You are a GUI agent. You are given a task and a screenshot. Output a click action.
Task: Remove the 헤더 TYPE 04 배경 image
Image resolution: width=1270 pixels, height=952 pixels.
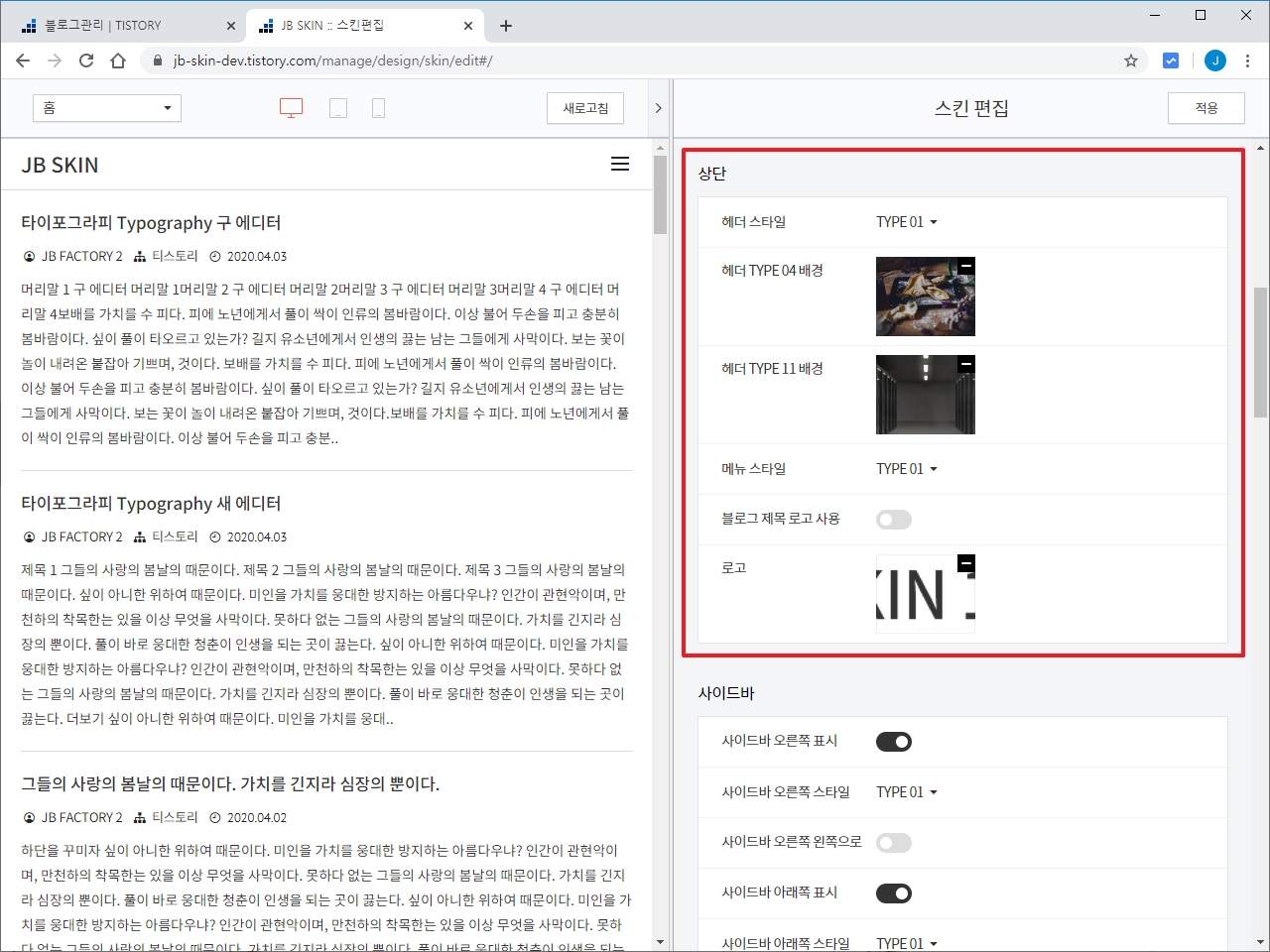[966, 266]
